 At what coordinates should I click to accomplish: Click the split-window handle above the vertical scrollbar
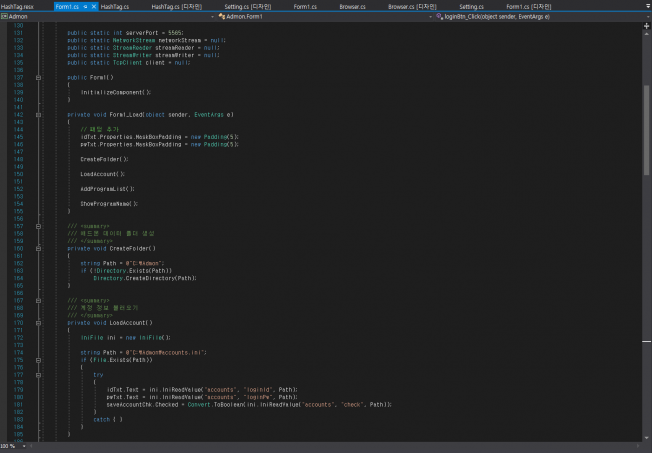[647, 26]
